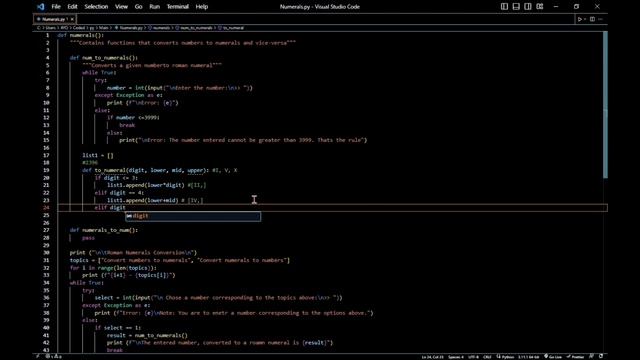Open the View menu
The image size is (640, 360).
(121, 7)
